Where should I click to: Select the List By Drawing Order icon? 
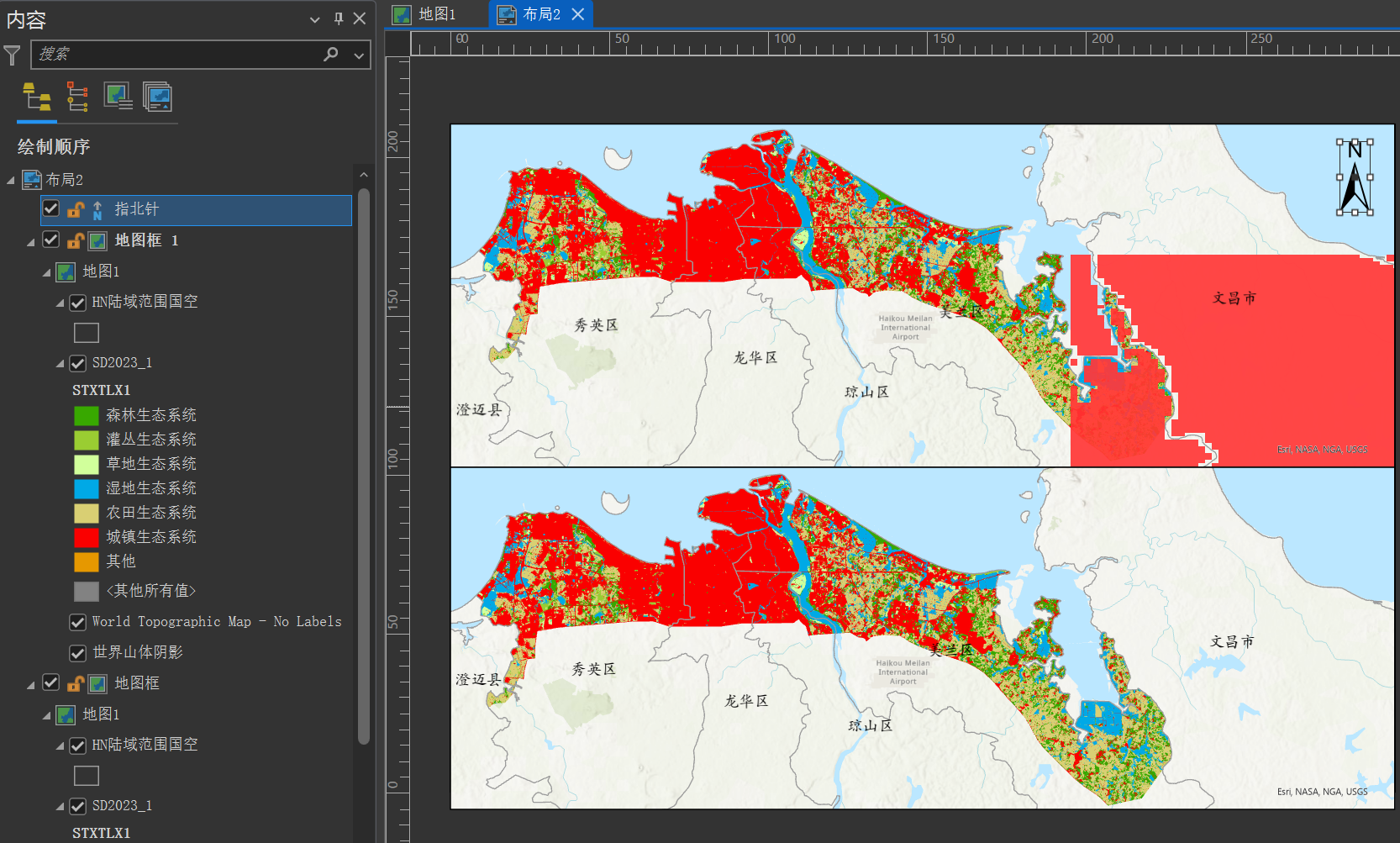[x=36, y=97]
